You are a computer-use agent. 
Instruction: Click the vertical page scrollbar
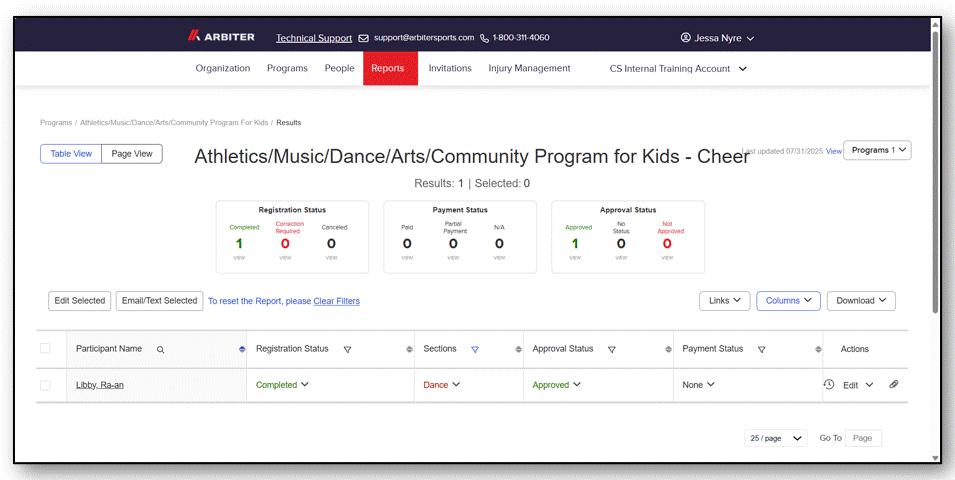pyautogui.click(x=936, y=171)
